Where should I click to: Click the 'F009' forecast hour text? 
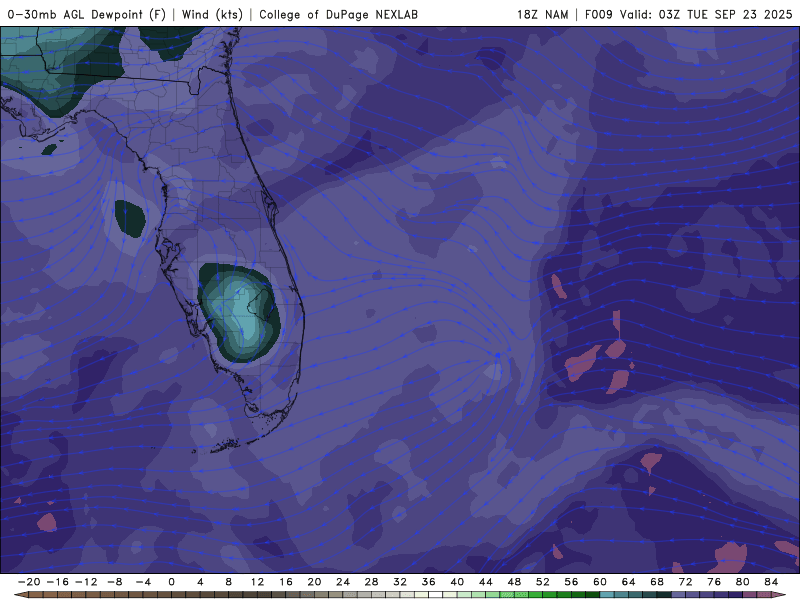(598, 14)
